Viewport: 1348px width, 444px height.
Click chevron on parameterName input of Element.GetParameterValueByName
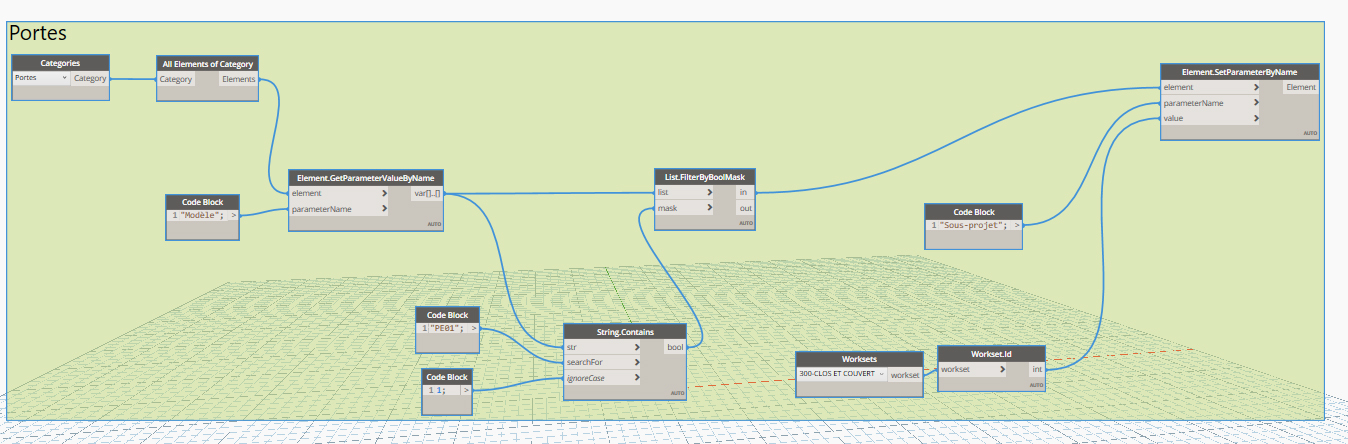click(x=384, y=209)
